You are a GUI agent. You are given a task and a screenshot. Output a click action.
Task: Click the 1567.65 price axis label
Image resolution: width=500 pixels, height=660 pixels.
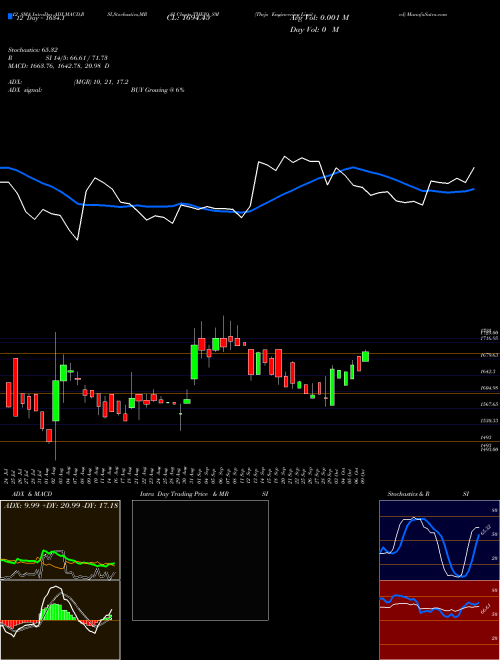[x=490, y=404]
